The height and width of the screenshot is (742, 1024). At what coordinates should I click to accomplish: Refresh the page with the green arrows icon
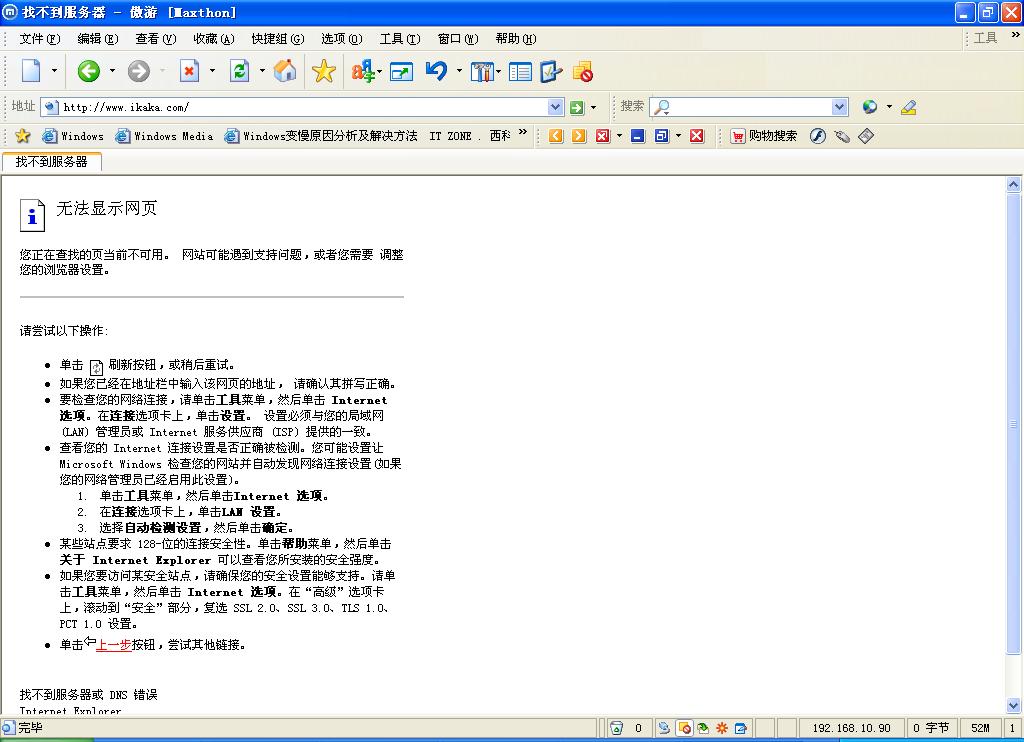pos(240,71)
